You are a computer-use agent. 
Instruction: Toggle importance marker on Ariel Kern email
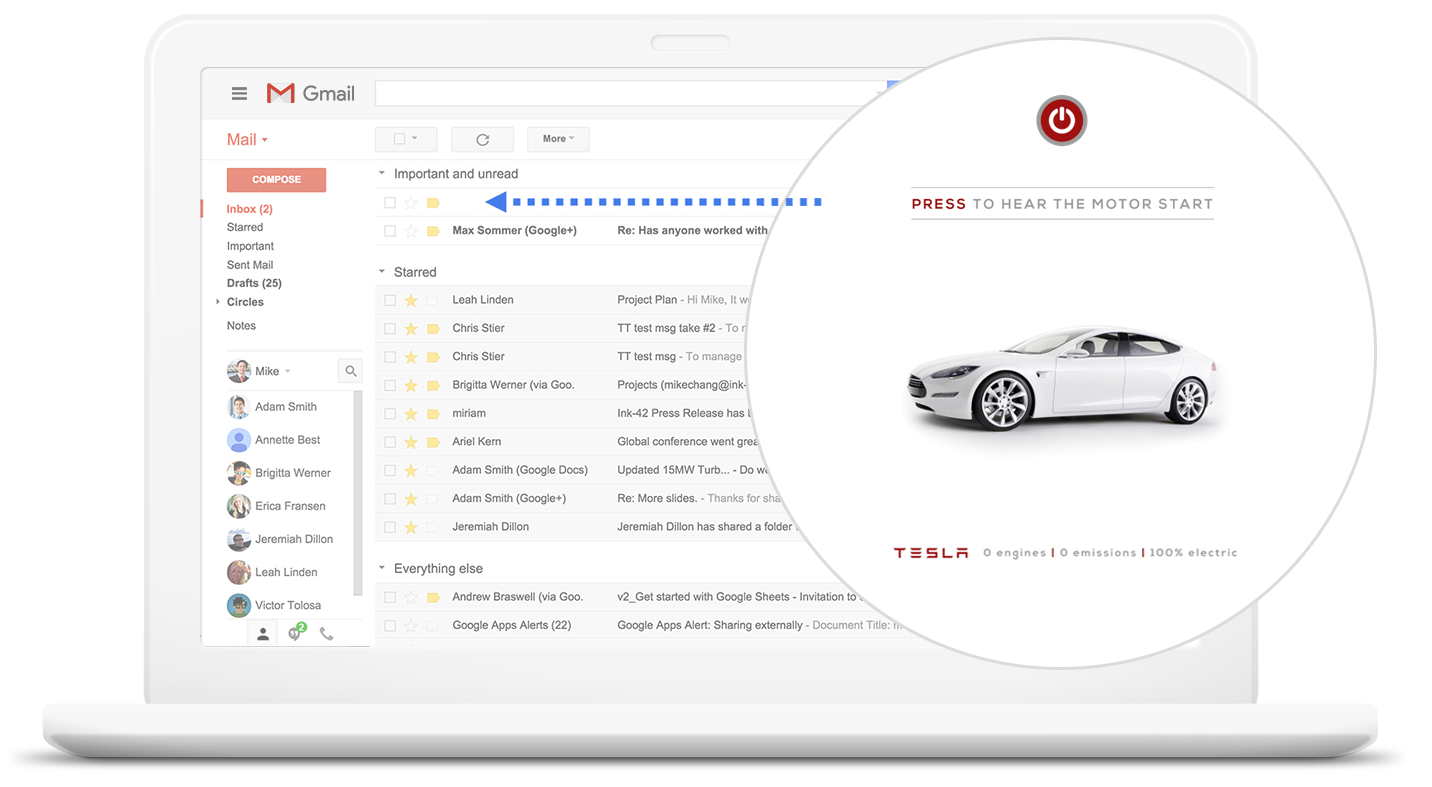click(x=433, y=441)
